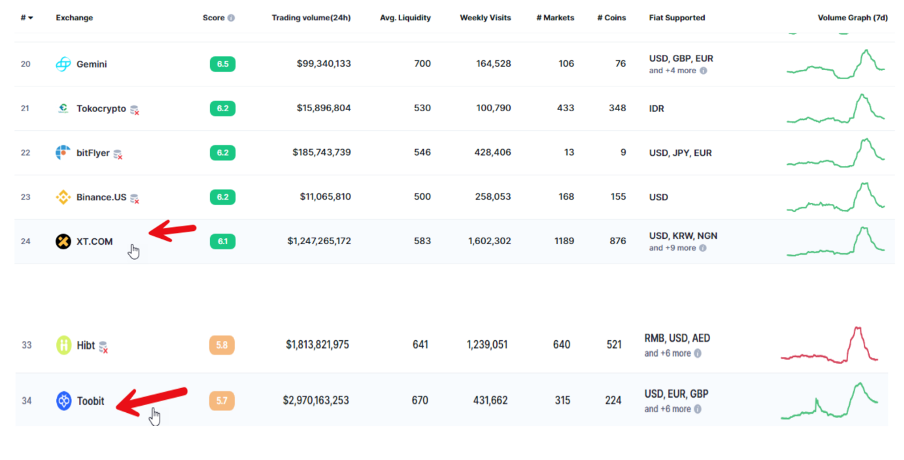904x460 pixels.
Task: Sort table by # Coins header
Action: point(612,18)
